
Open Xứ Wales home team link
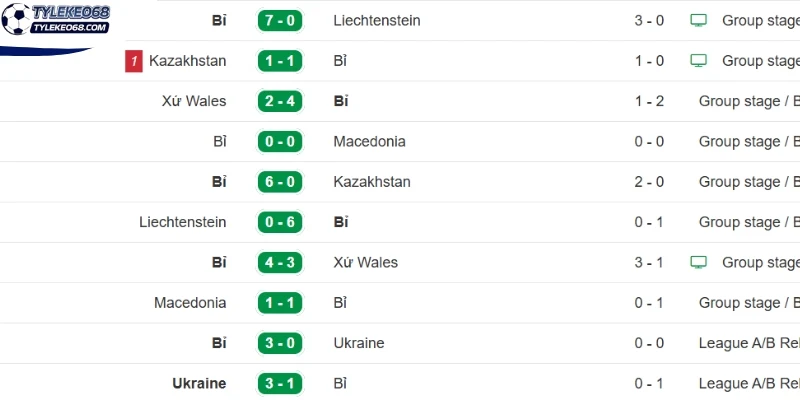[194, 101]
